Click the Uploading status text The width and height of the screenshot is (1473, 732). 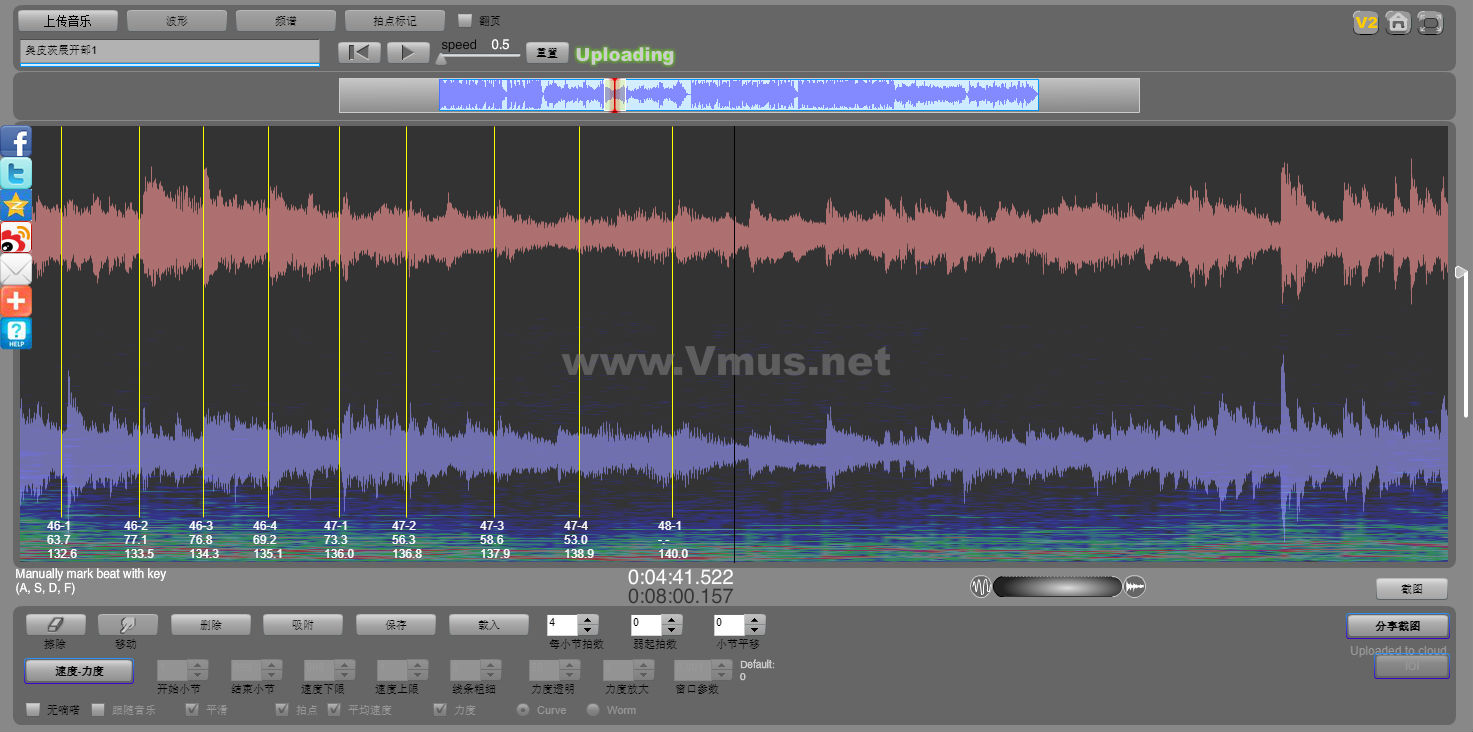[x=625, y=55]
